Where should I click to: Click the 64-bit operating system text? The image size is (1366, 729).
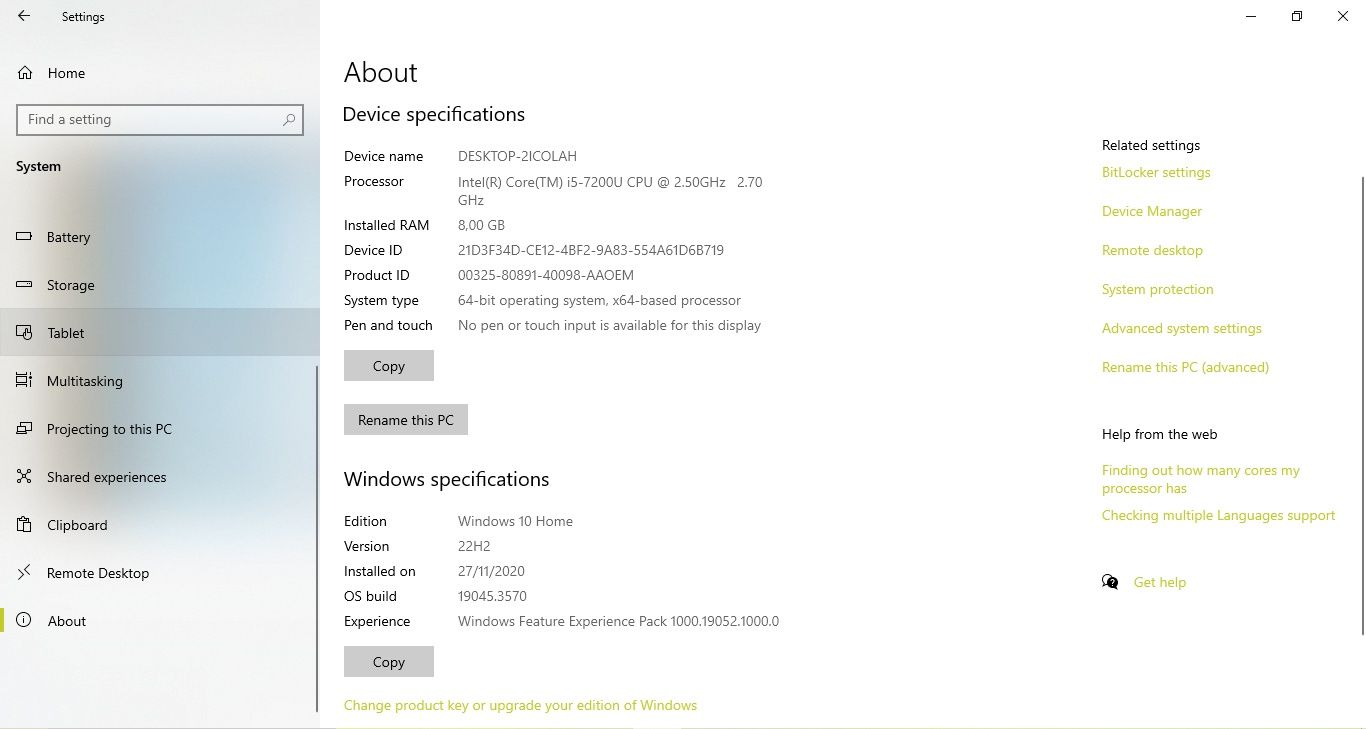click(x=599, y=300)
